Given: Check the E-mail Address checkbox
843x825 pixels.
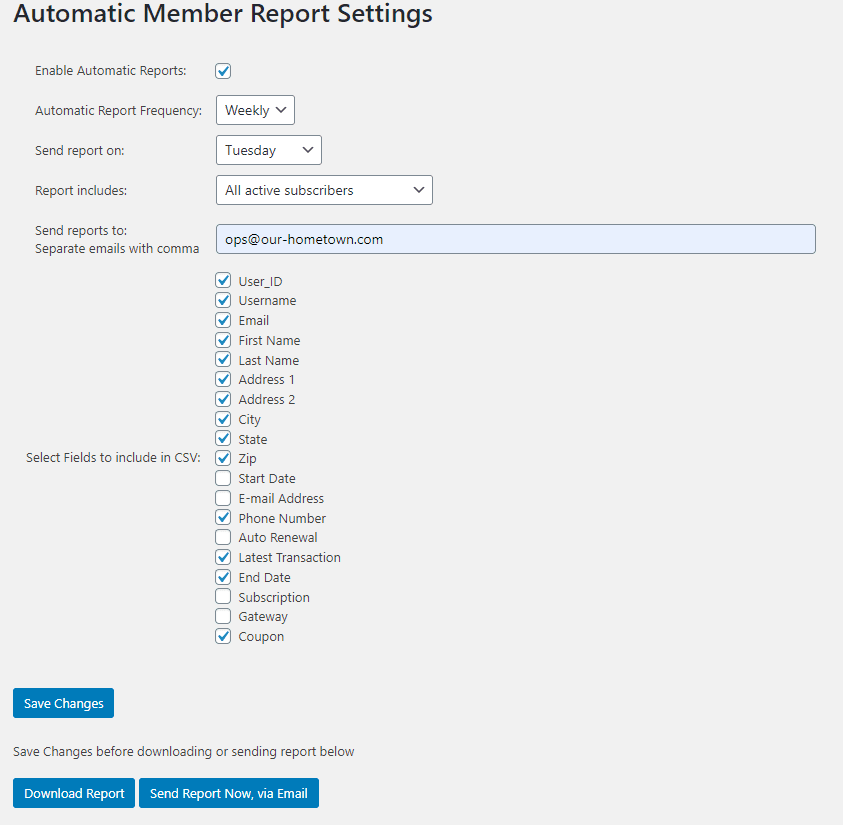Looking at the screenshot, I should pyautogui.click(x=223, y=498).
